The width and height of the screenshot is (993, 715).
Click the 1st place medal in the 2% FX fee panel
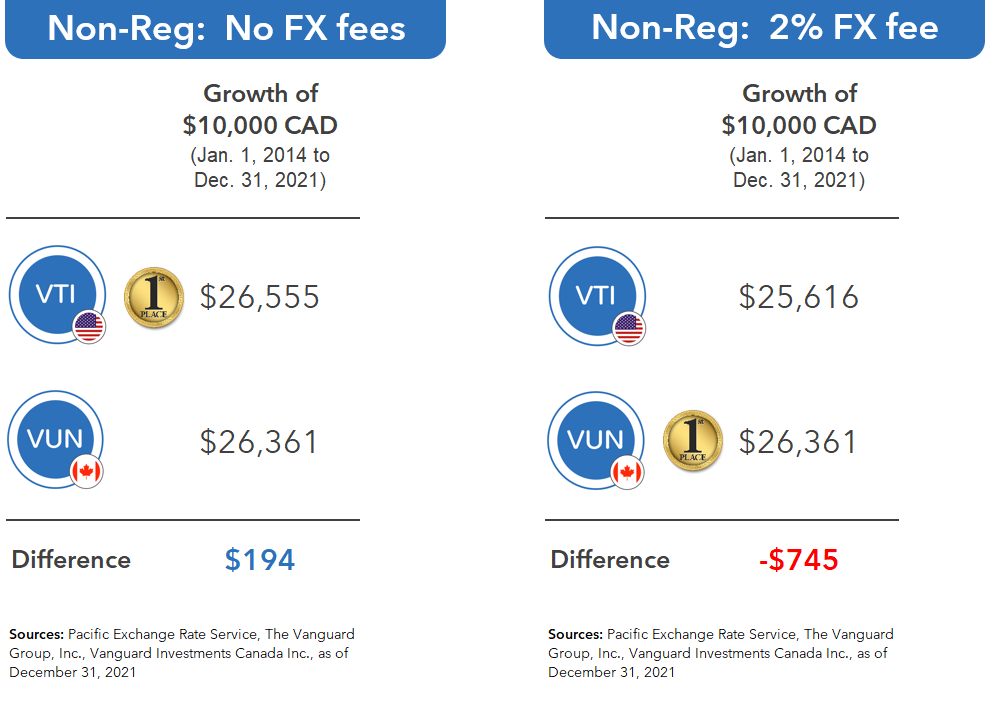tap(693, 441)
